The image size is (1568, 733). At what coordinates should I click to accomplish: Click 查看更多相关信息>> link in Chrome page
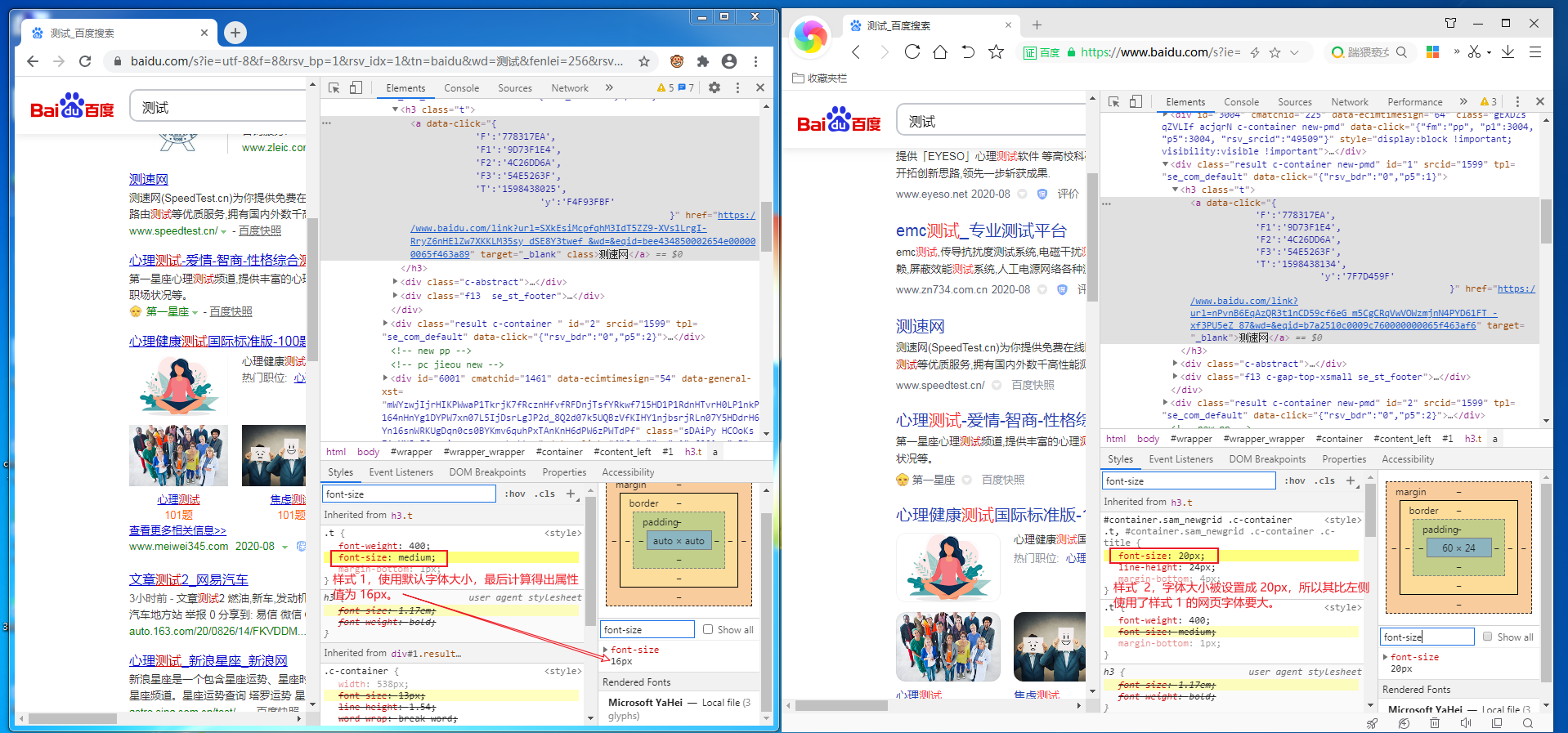[x=177, y=530]
